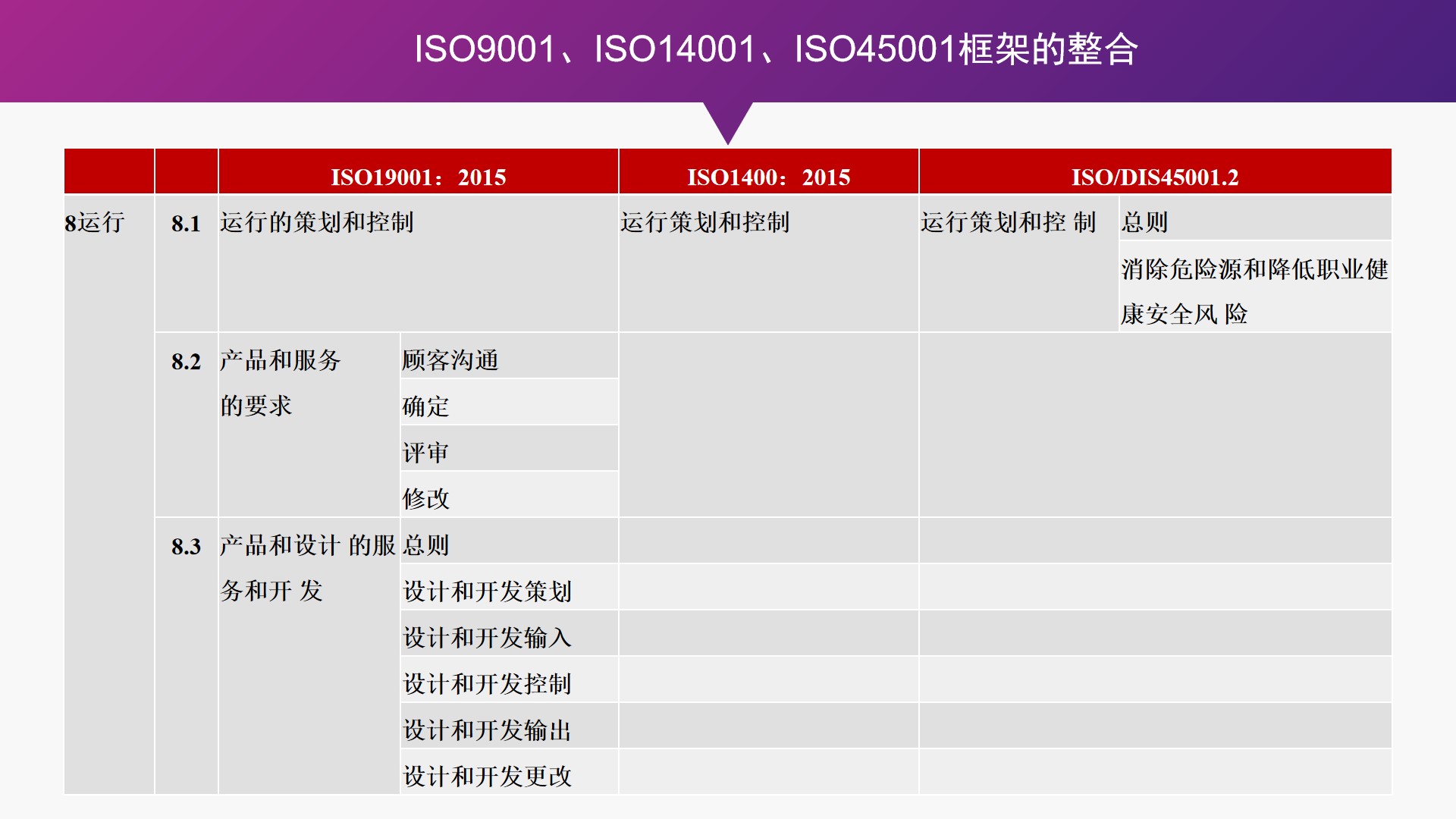Viewport: 1456px width, 819px height.
Task: Click the '设计和开发控制' cell
Action: pyautogui.click(x=510, y=679)
